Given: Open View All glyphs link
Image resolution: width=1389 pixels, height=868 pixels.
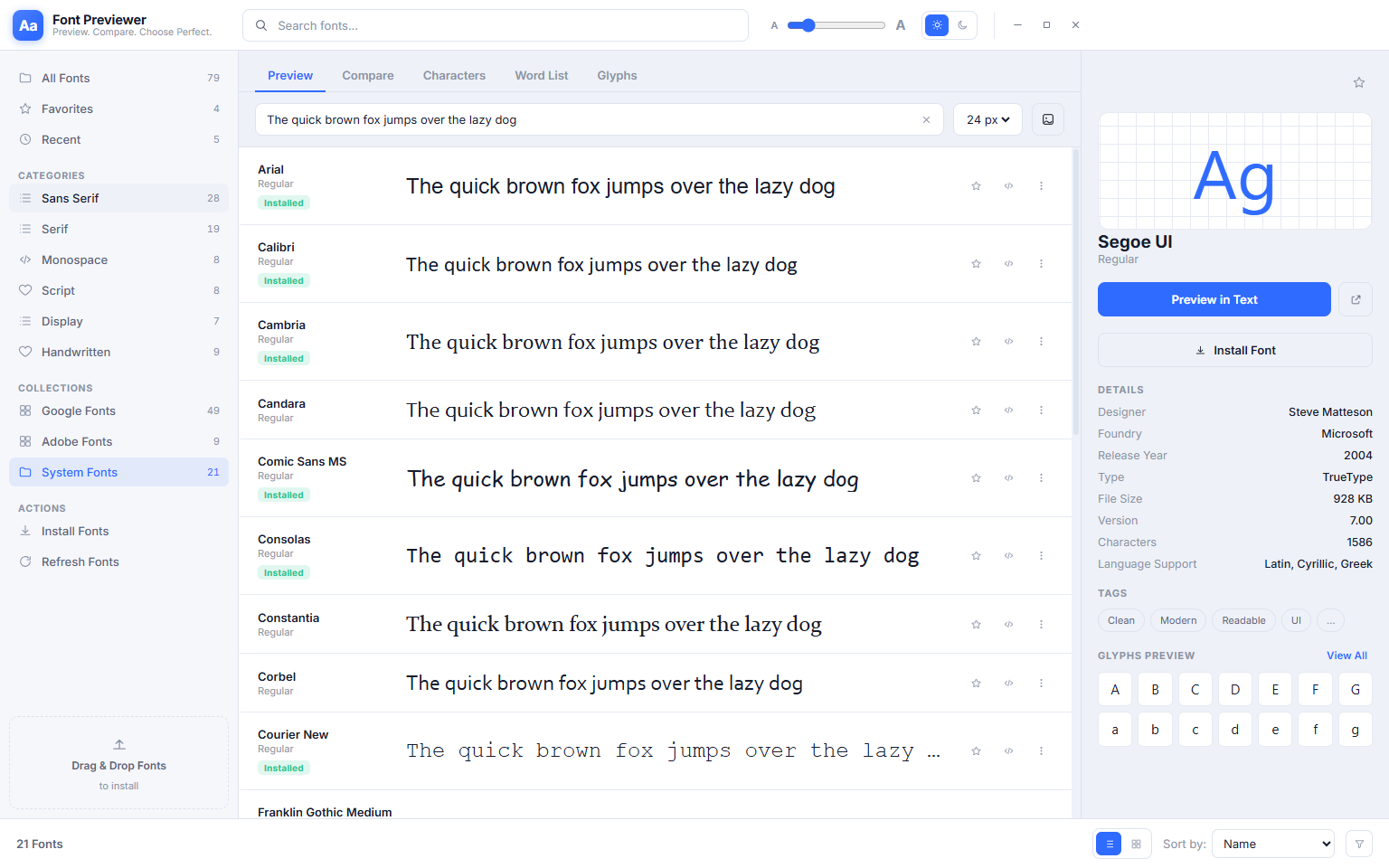Looking at the screenshot, I should 1346,656.
